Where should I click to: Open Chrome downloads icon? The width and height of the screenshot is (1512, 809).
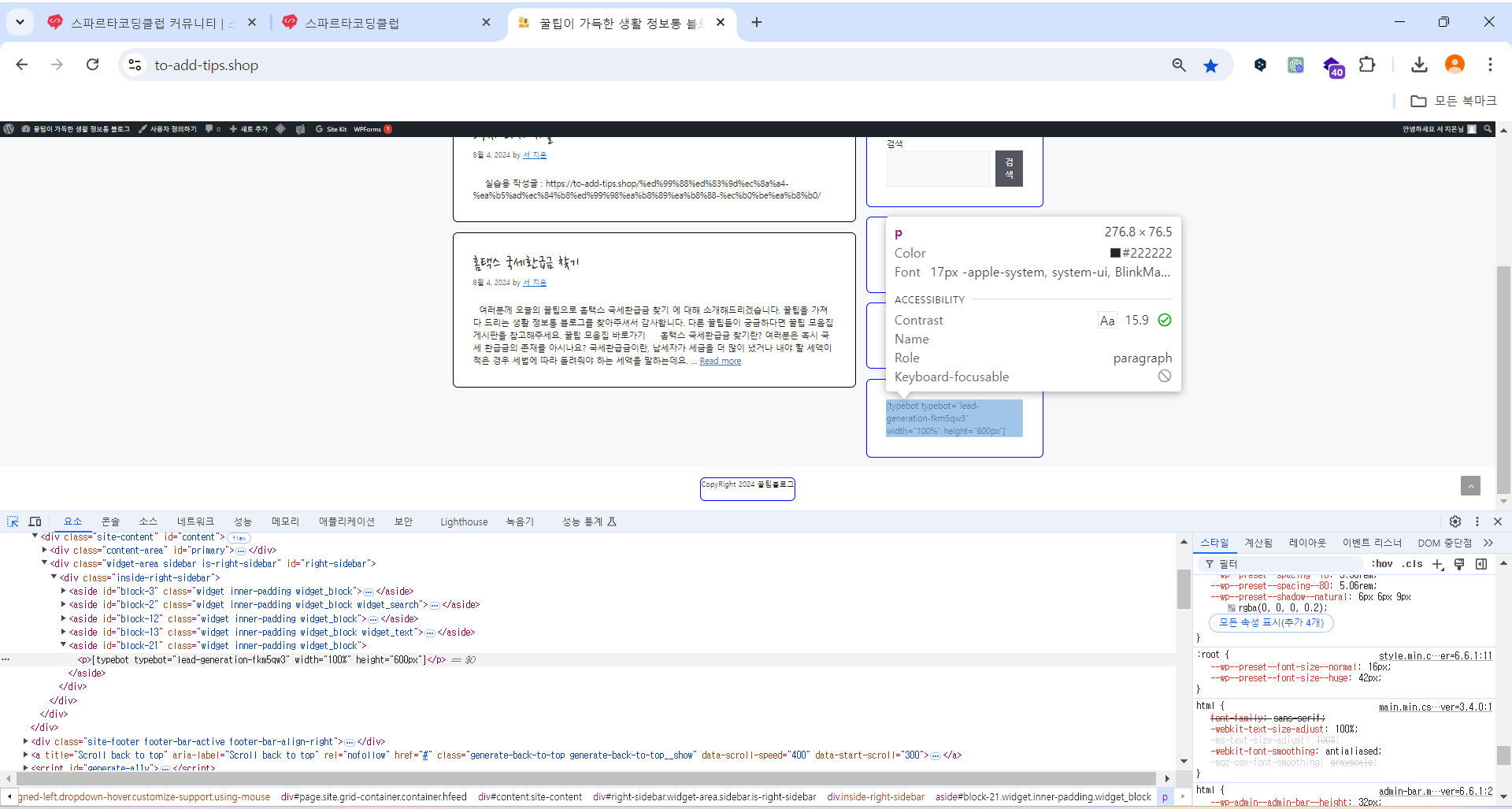pyautogui.click(x=1419, y=65)
